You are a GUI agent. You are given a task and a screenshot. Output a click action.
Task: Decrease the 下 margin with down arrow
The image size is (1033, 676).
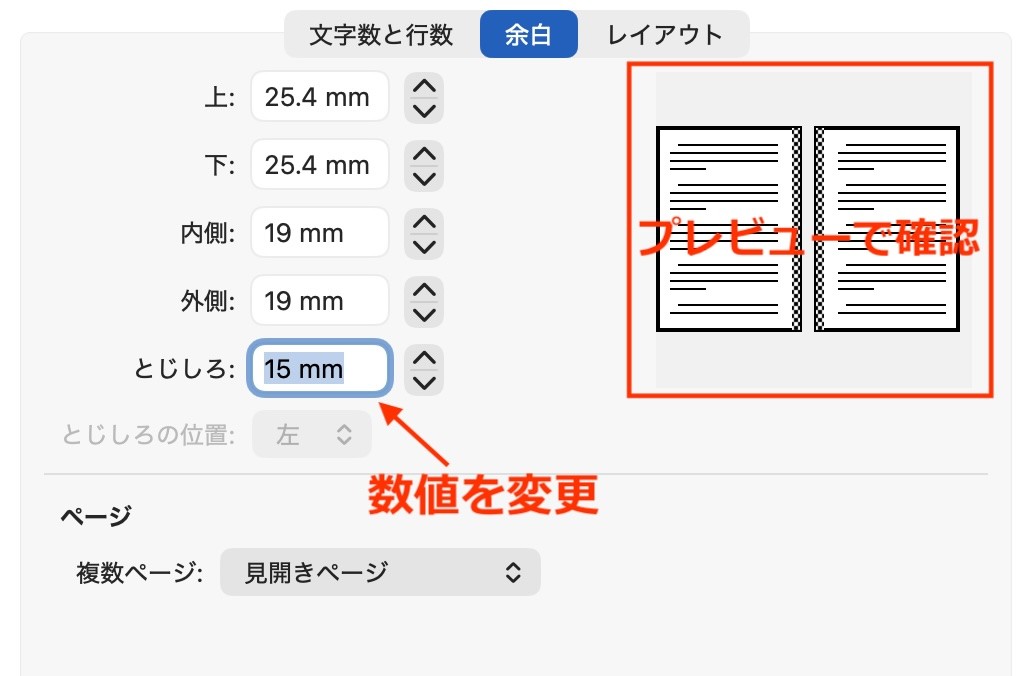tap(424, 179)
